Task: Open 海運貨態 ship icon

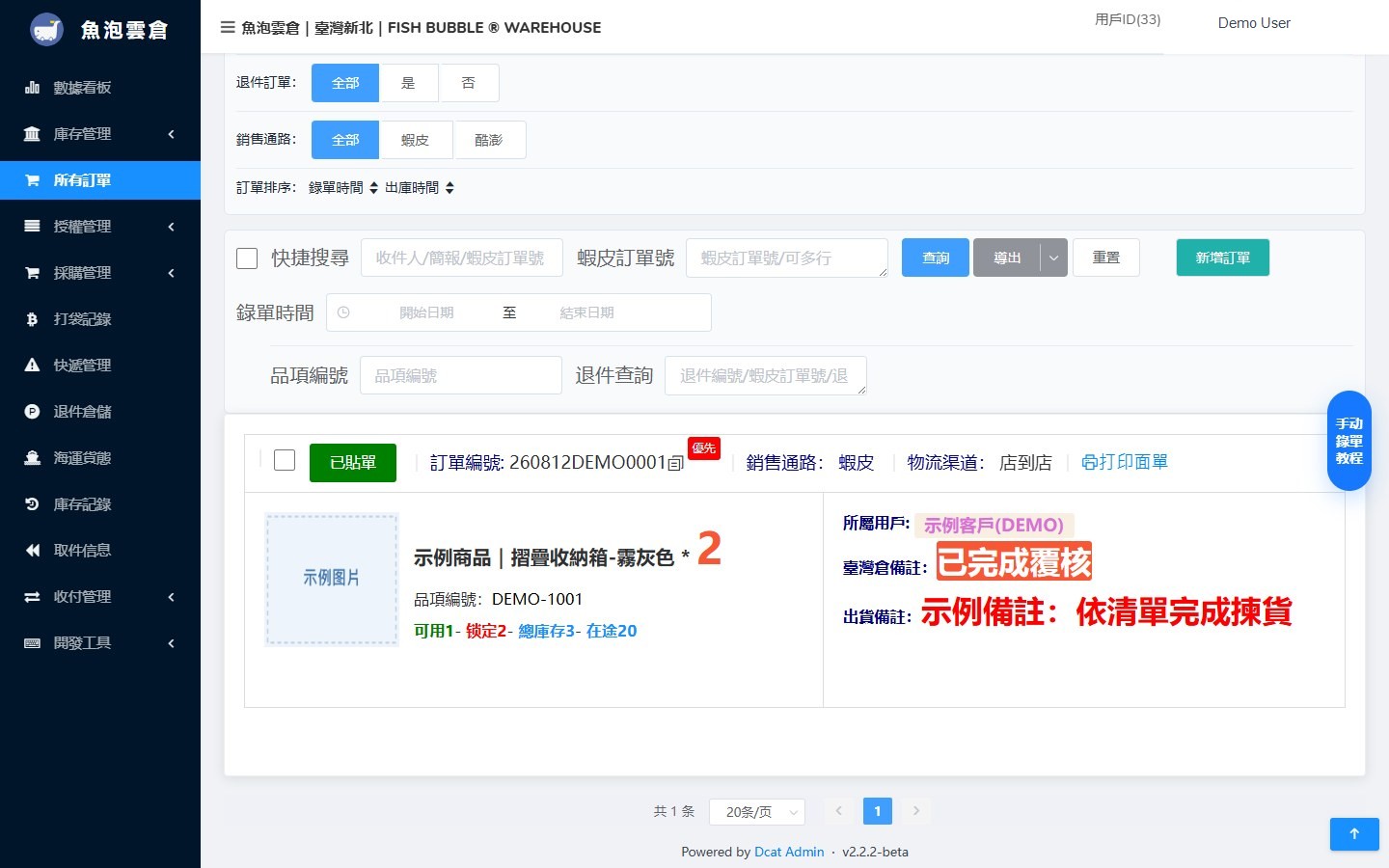Action: [x=32, y=458]
